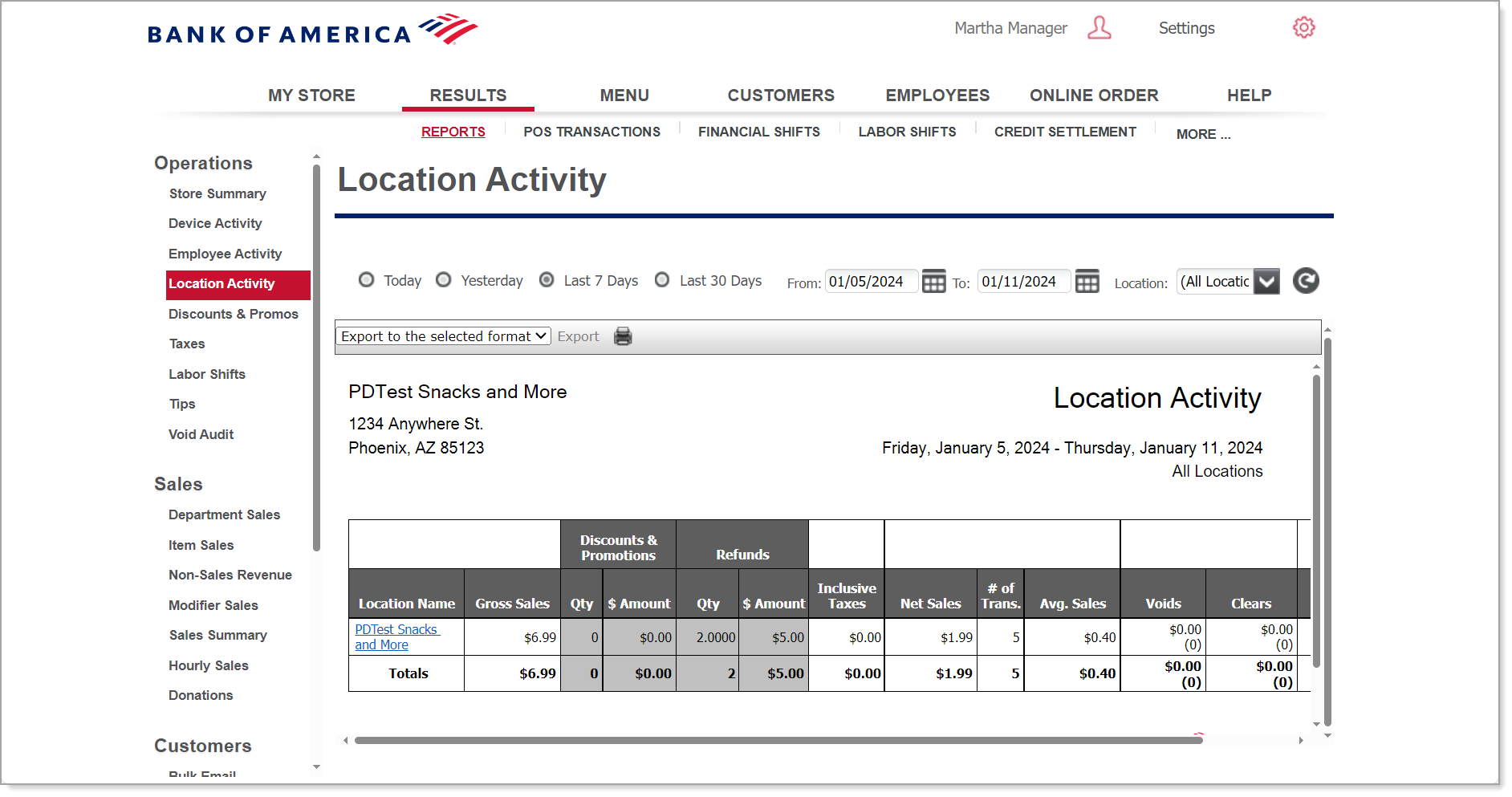
Task: Click the sidebar vertical scrollbar
Action: pyautogui.click(x=316, y=357)
